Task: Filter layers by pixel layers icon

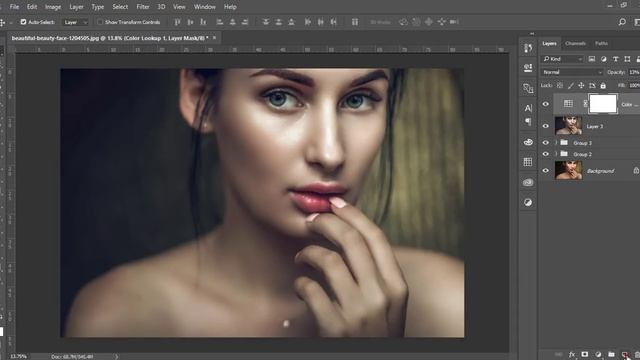Action: tap(592, 59)
